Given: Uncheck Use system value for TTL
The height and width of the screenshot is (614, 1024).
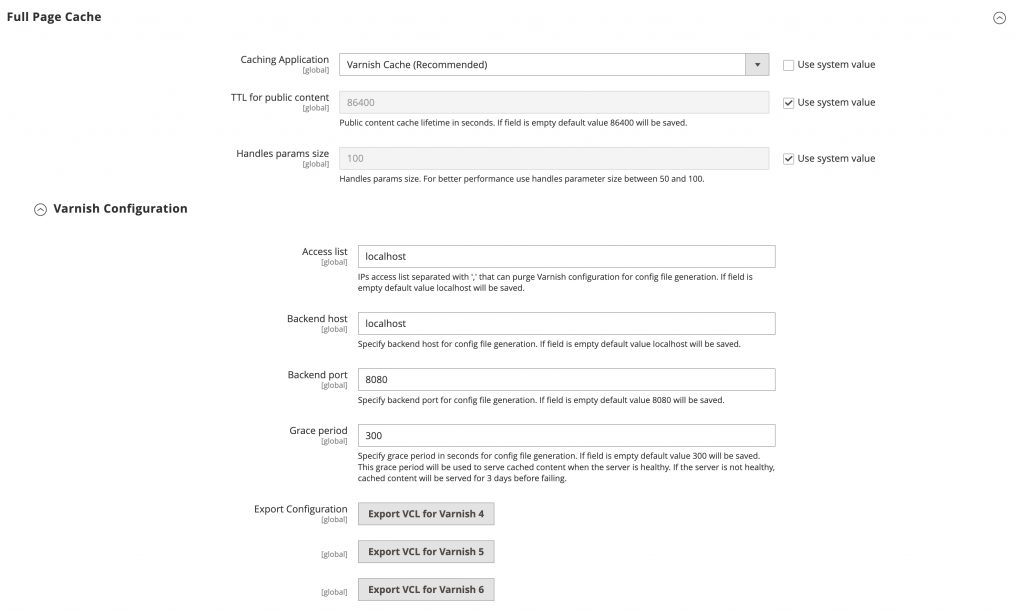Looking at the screenshot, I should pyautogui.click(x=789, y=101).
